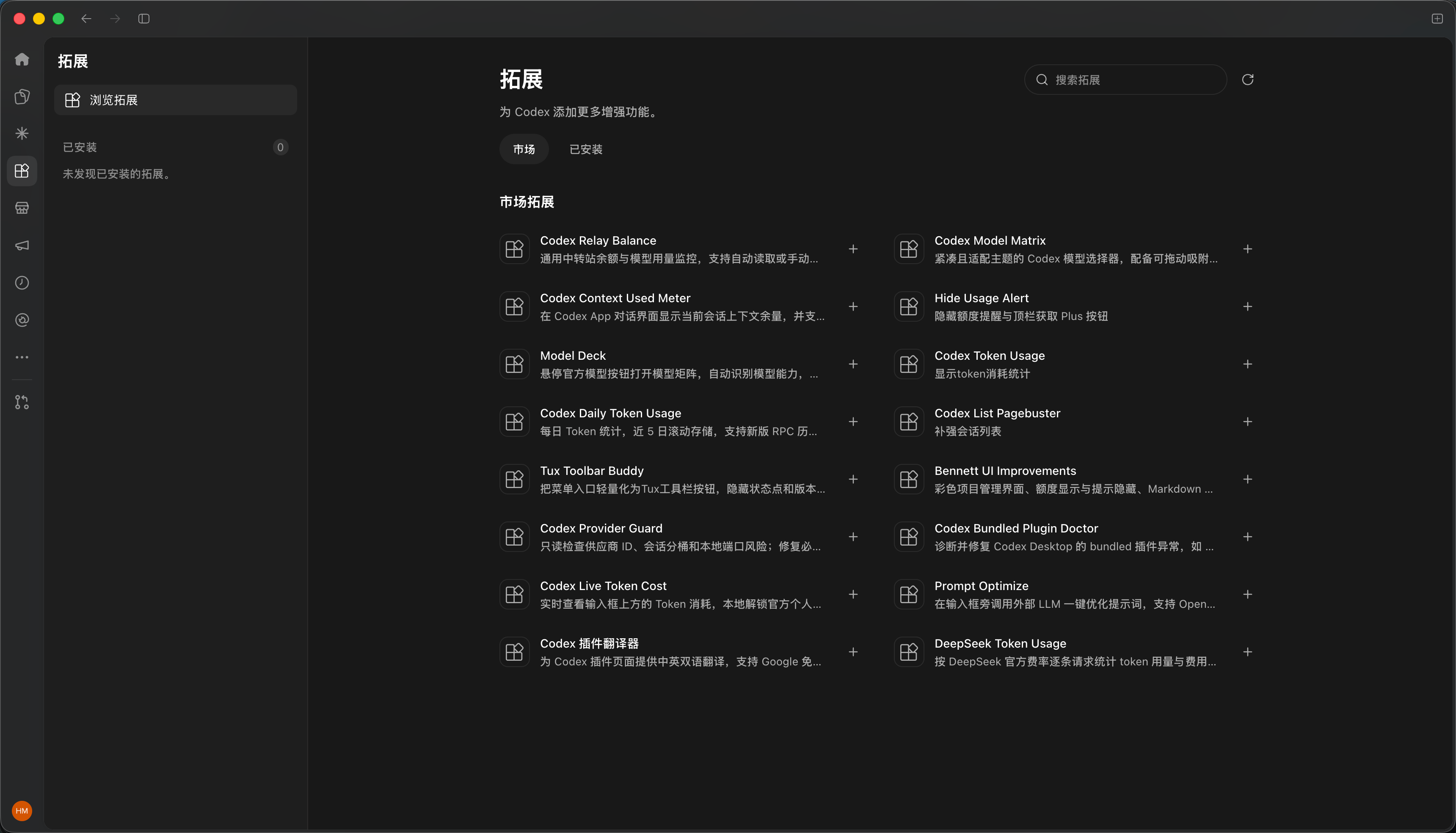Open the clock history icon in the sidebar

tap(22, 283)
